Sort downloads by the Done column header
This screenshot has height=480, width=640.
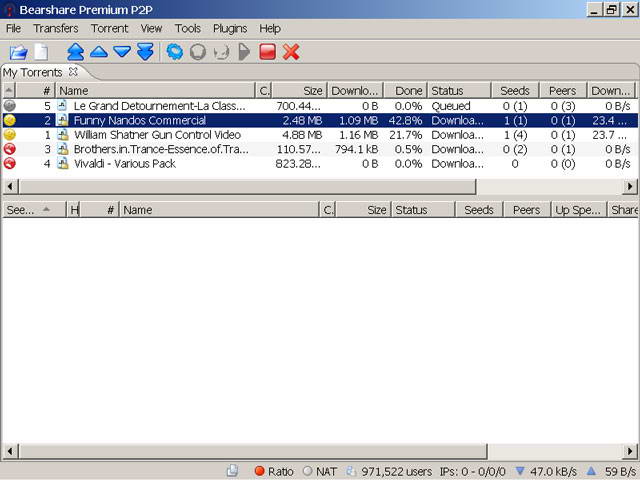point(405,90)
